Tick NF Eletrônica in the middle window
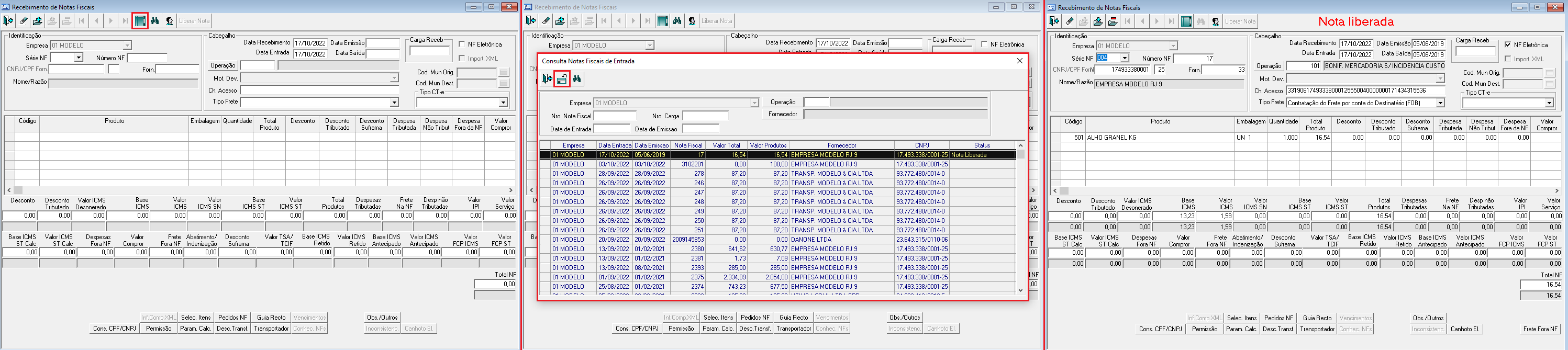 pyautogui.click(x=984, y=44)
